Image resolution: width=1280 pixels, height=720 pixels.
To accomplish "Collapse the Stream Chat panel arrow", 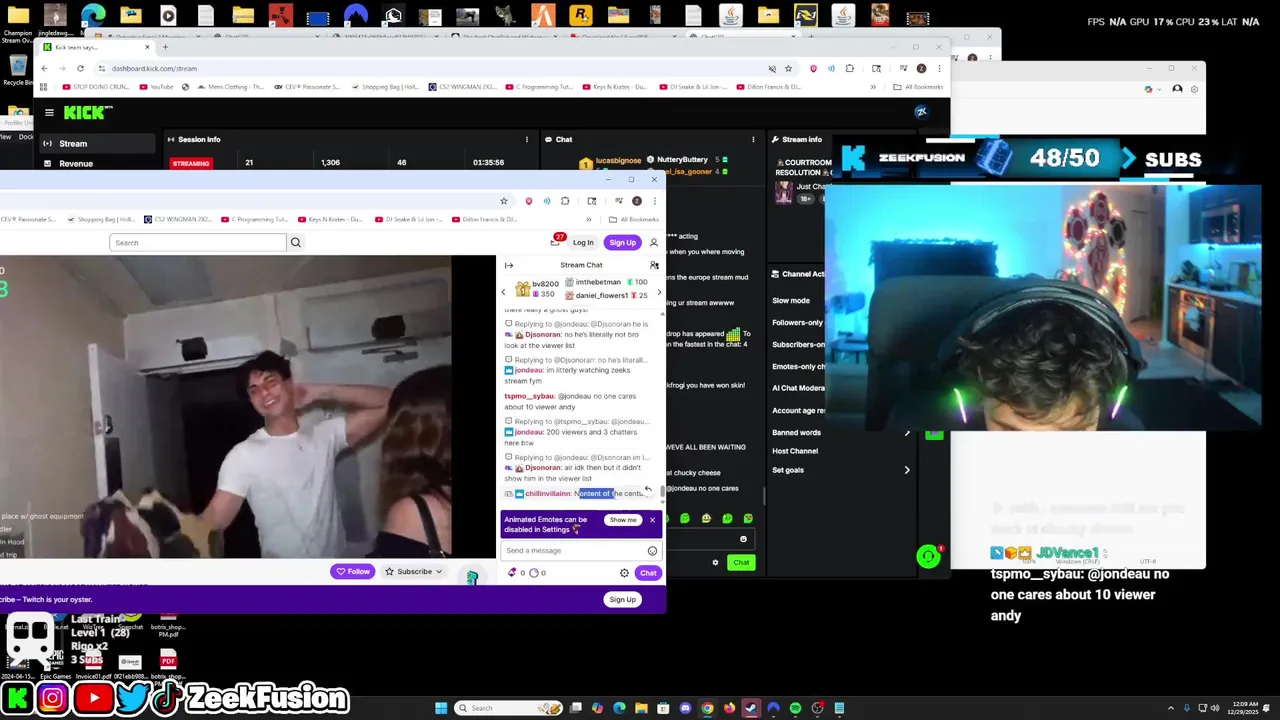I will click(509, 265).
